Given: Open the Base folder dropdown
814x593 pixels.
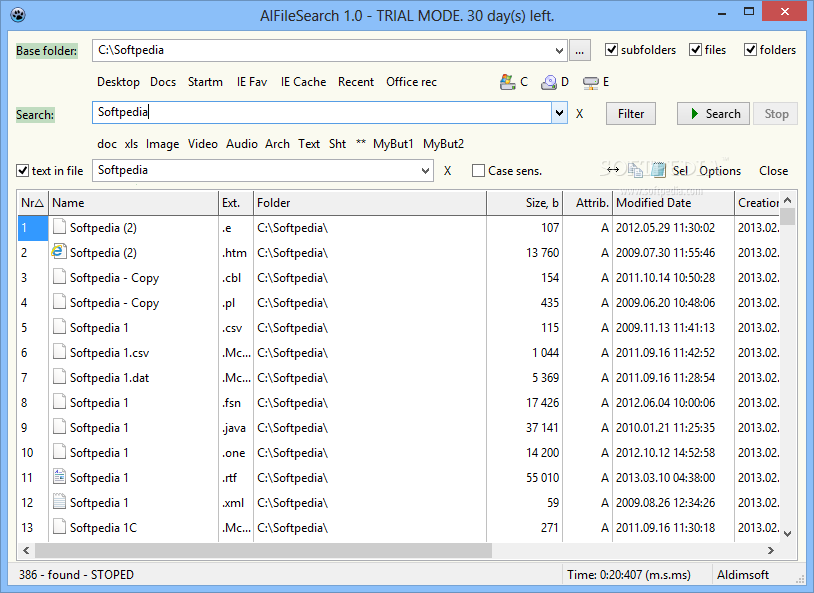Looking at the screenshot, I should point(559,51).
